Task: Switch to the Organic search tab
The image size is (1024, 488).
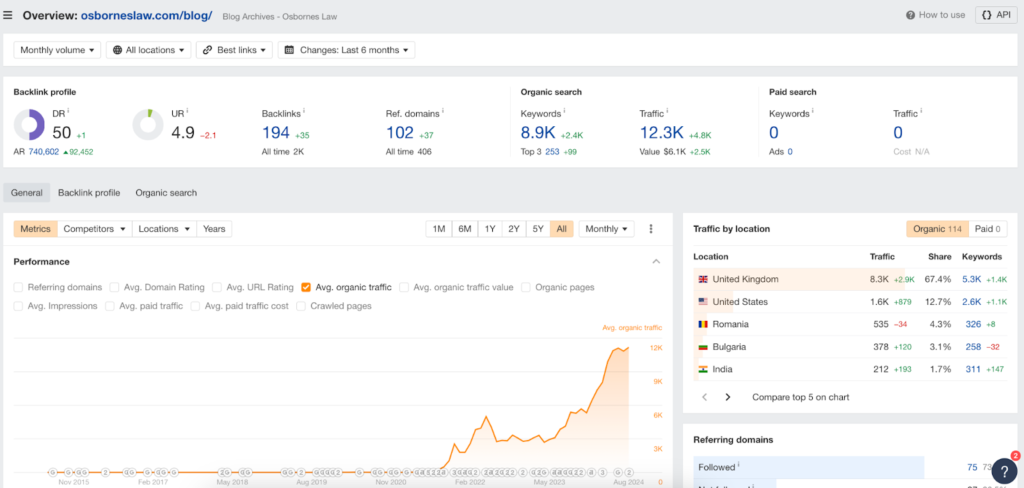Action: pyautogui.click(x=166, y=192)
